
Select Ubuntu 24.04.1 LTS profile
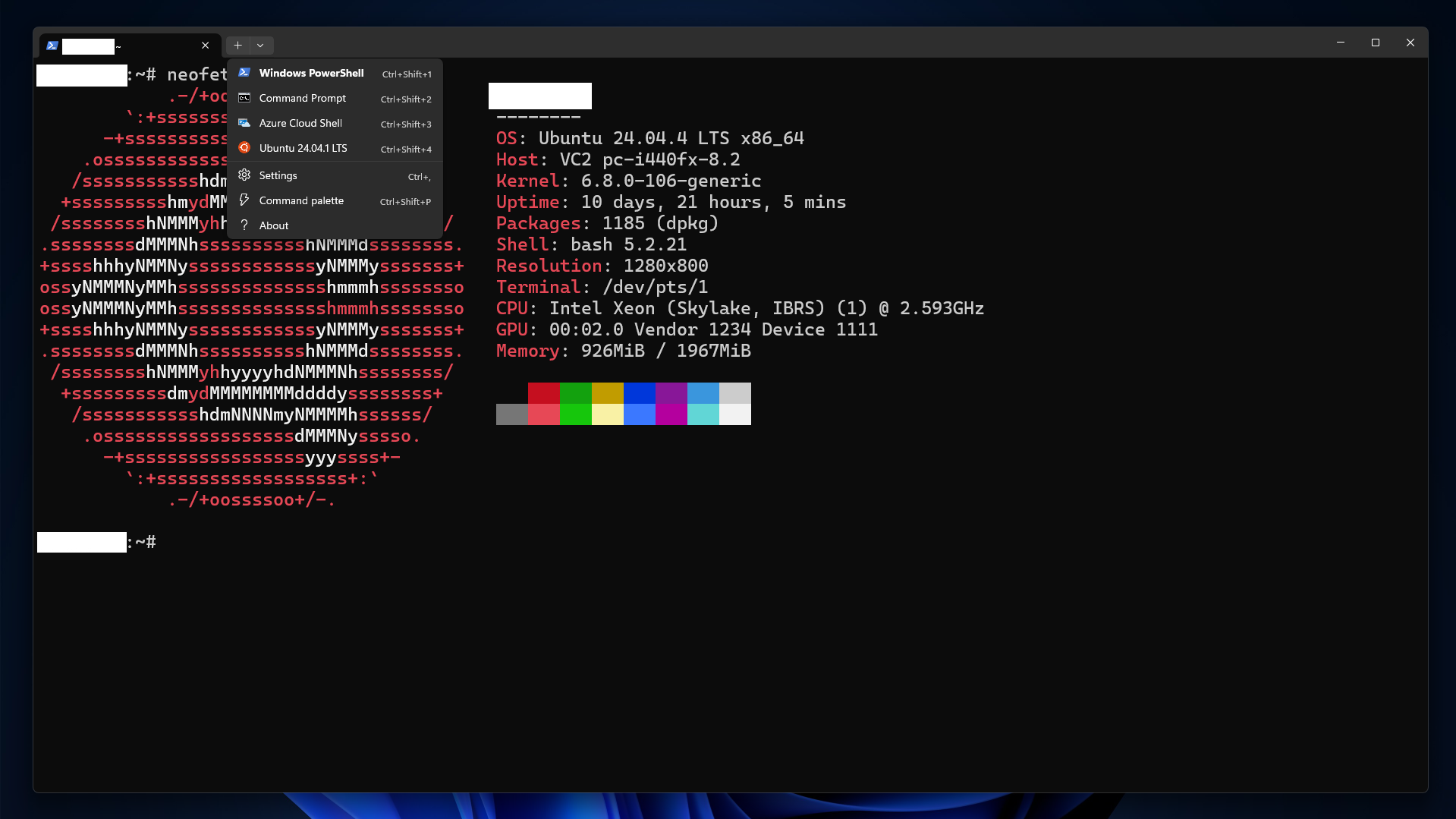[x=303, y=148]
